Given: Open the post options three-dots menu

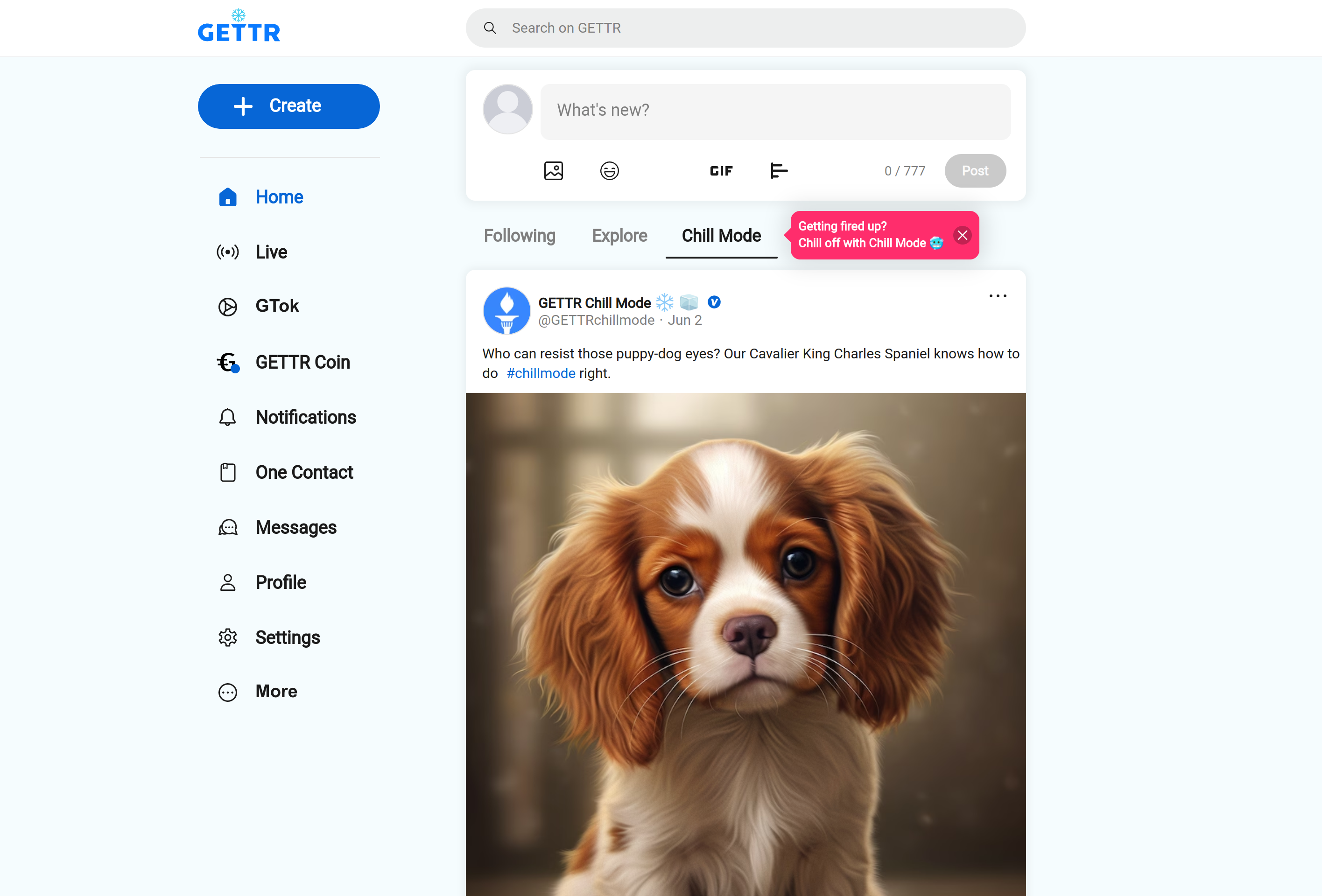Looking at the screenshot, I should pos(997,296).
